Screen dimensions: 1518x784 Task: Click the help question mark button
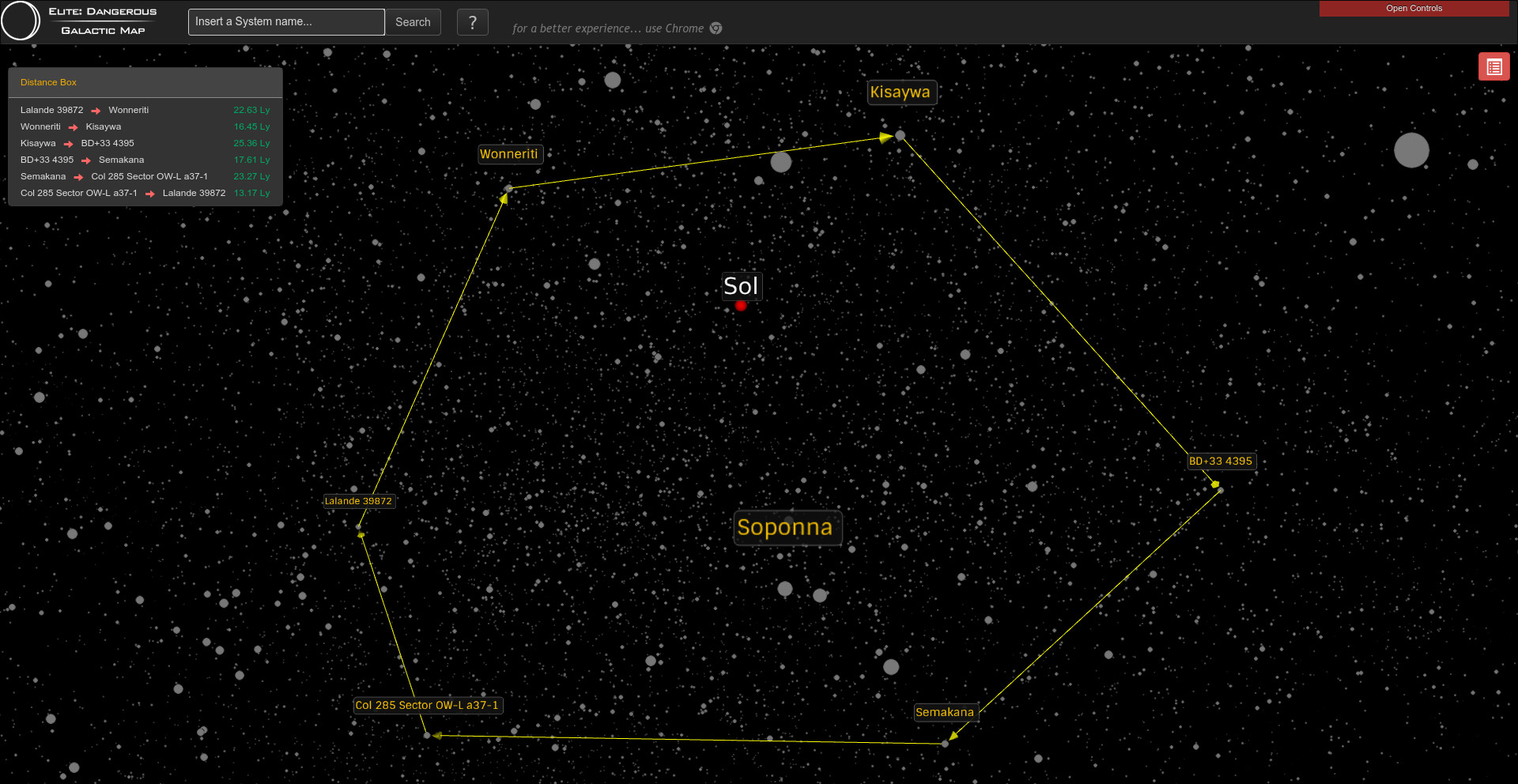coord(473,22)
